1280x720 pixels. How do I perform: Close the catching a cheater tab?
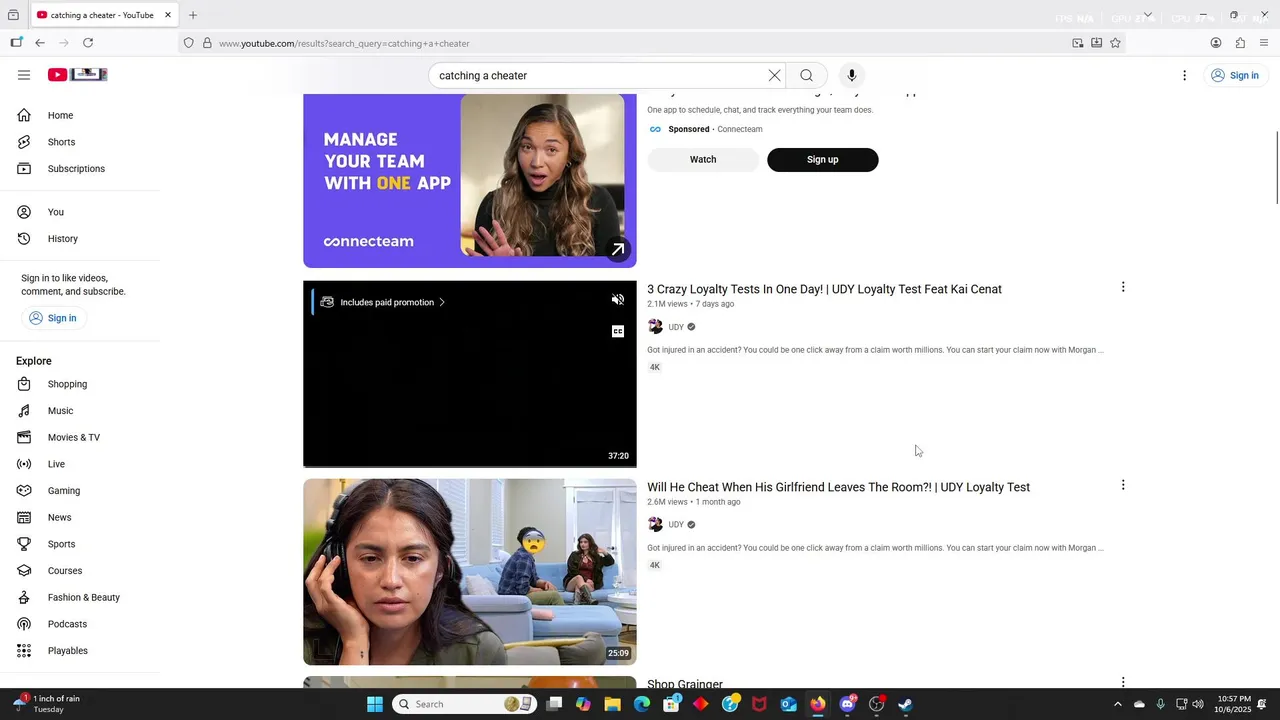coord(168,15)
